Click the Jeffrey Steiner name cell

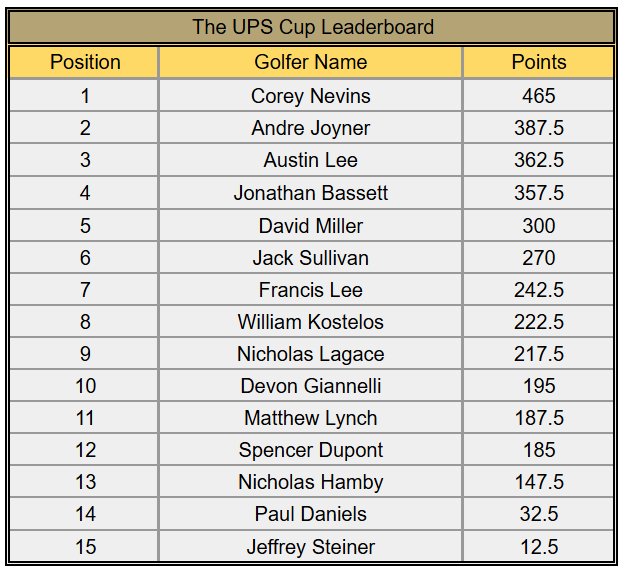tap(311, 547)
